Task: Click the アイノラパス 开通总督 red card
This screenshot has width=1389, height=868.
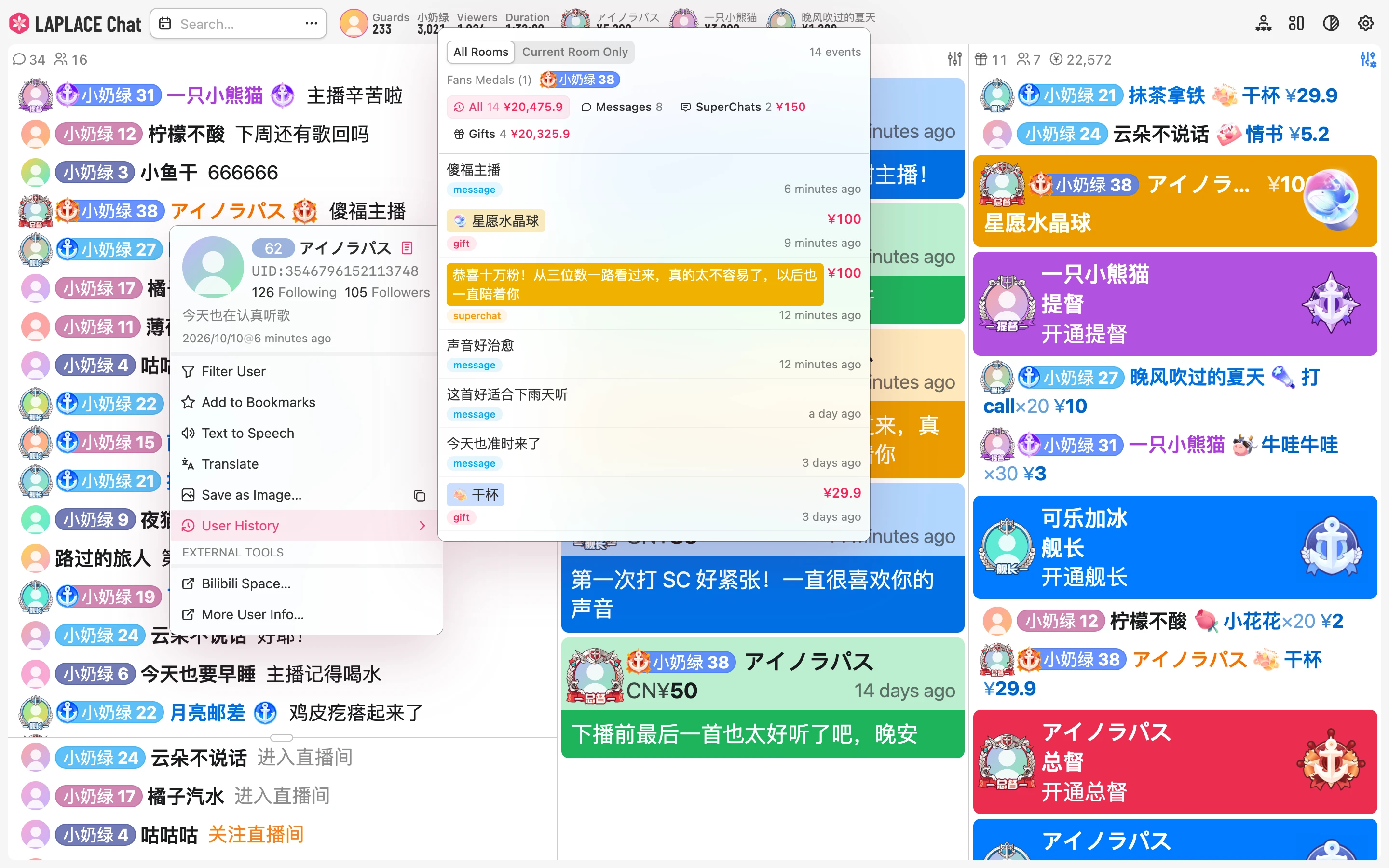Action: click(1175, 762)
